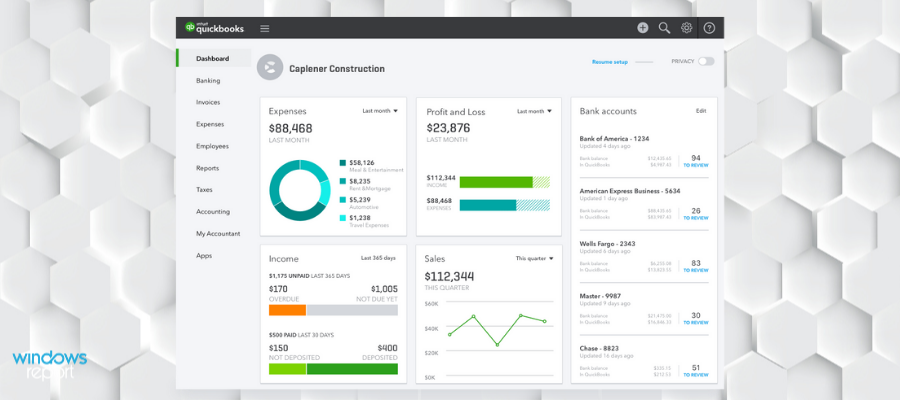This screenshot has width=900, height=400.
Task: Click the $1,005 not due yet amount
Action: pos(384,289)
